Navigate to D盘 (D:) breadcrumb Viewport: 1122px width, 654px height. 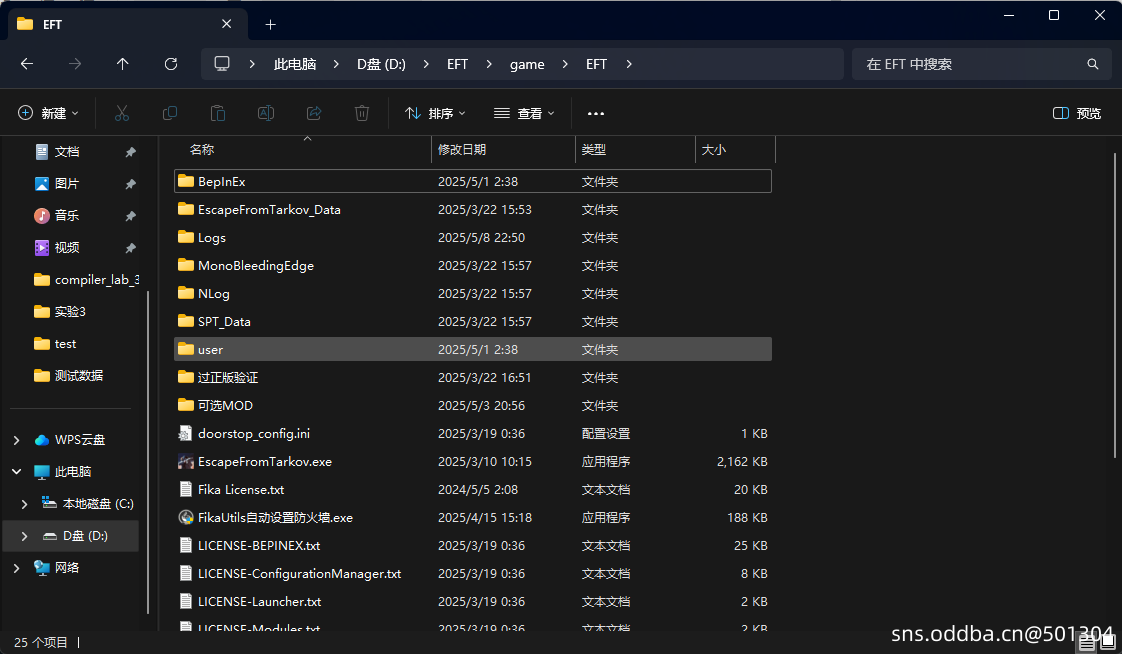coord(381,64)
